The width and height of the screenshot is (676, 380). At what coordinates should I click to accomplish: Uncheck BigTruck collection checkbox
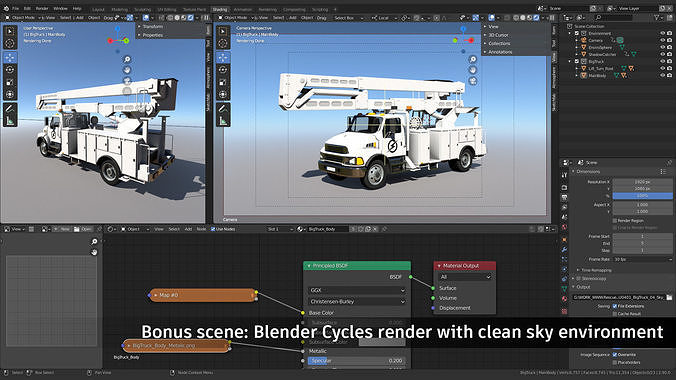[x=576, y=61]
